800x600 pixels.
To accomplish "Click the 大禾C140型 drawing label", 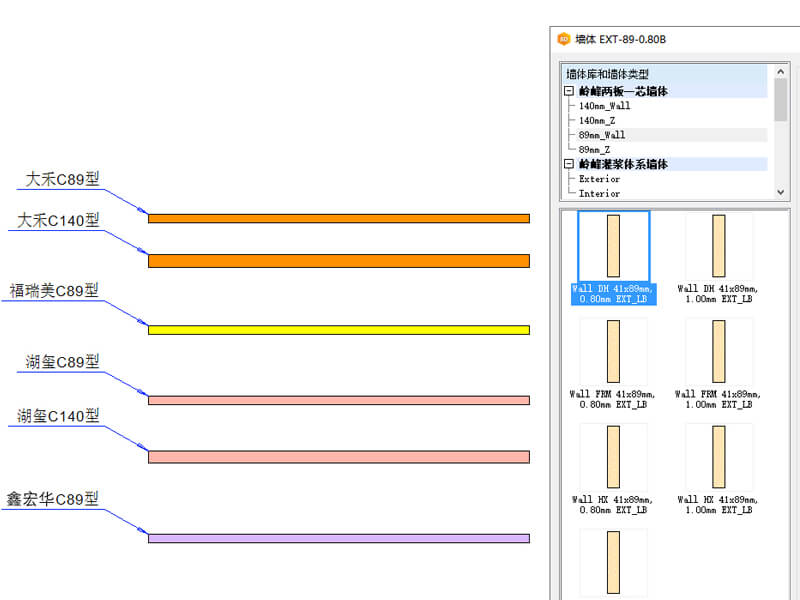I will (x=58, y=220).
